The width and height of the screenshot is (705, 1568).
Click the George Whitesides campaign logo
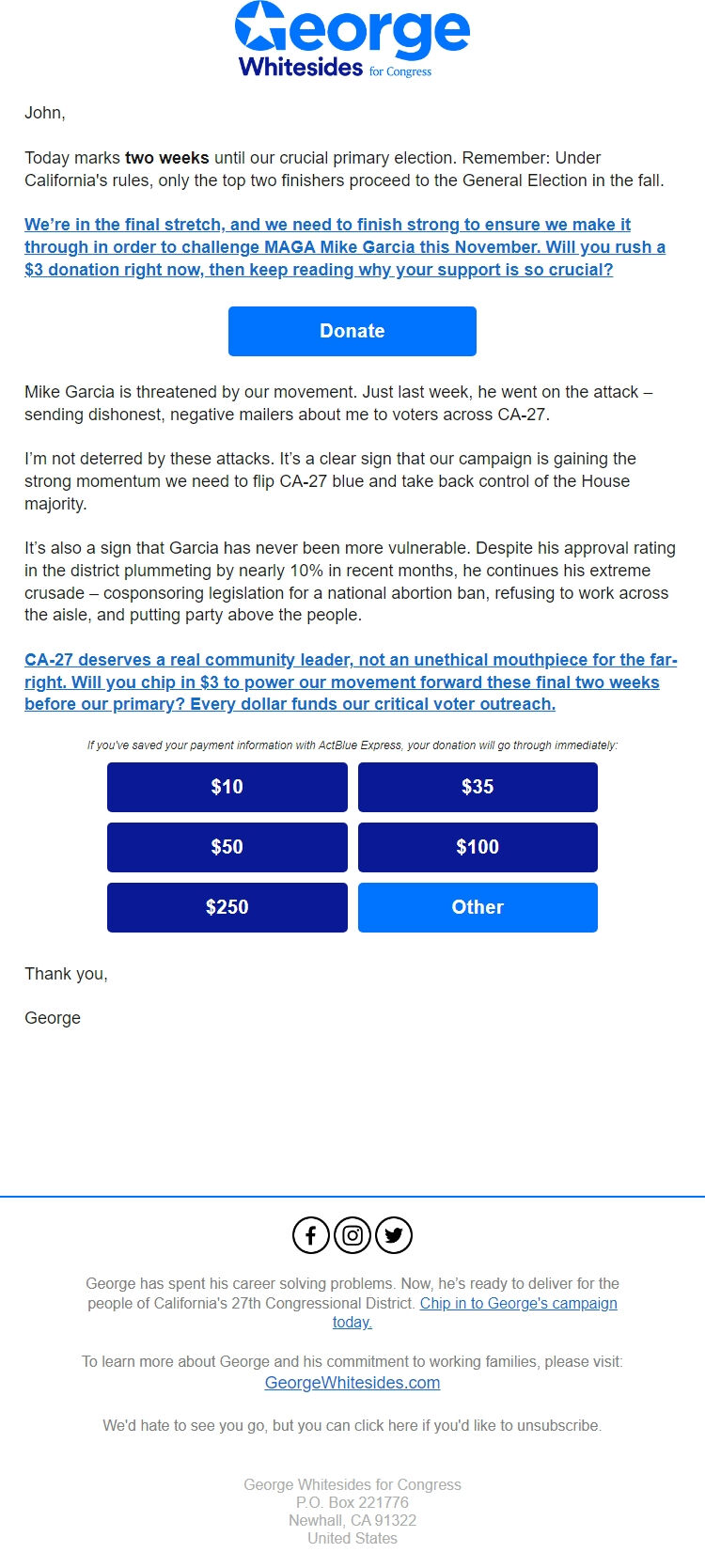(x=352, y=42)
